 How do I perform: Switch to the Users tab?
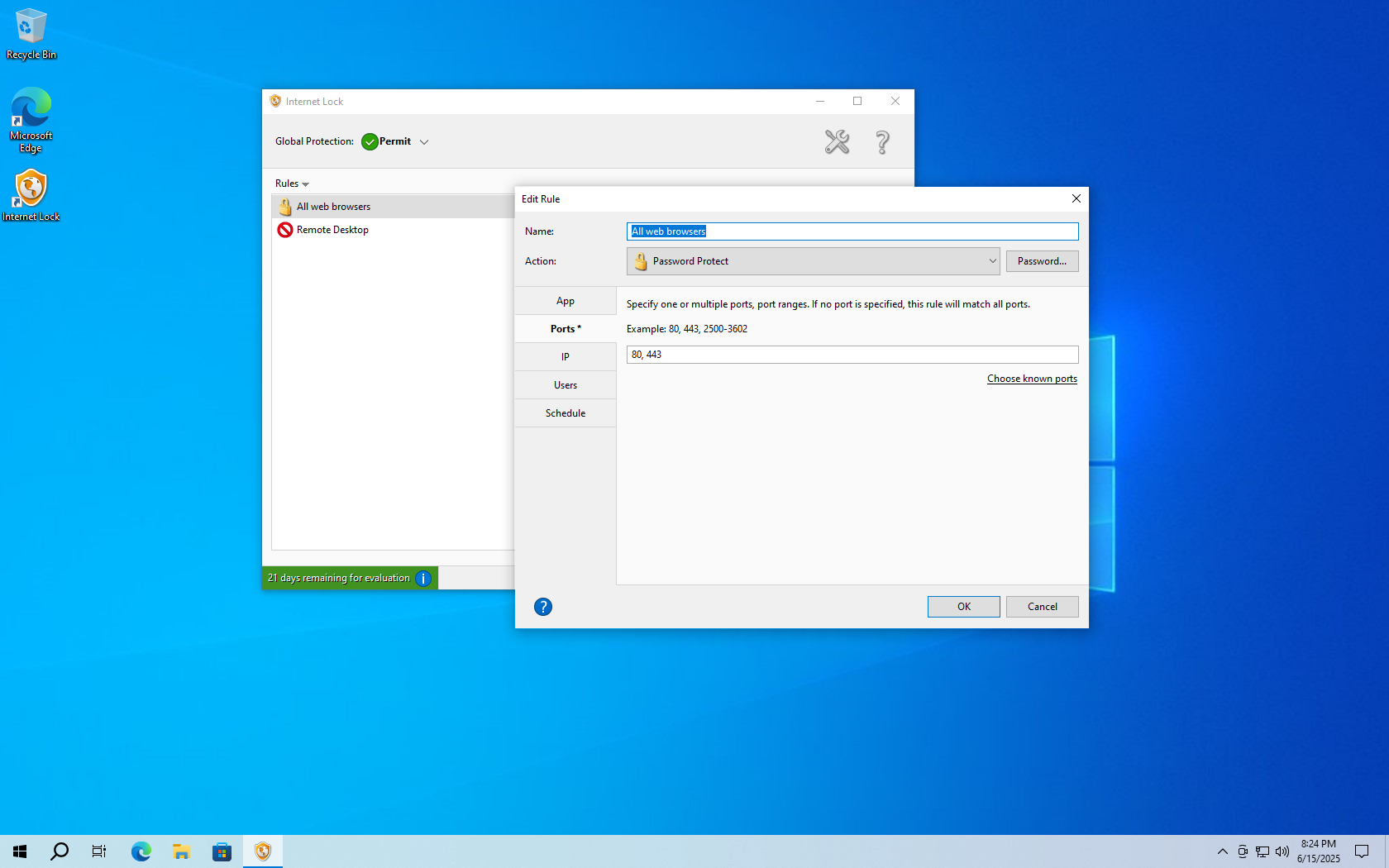(x=565, y=384)
